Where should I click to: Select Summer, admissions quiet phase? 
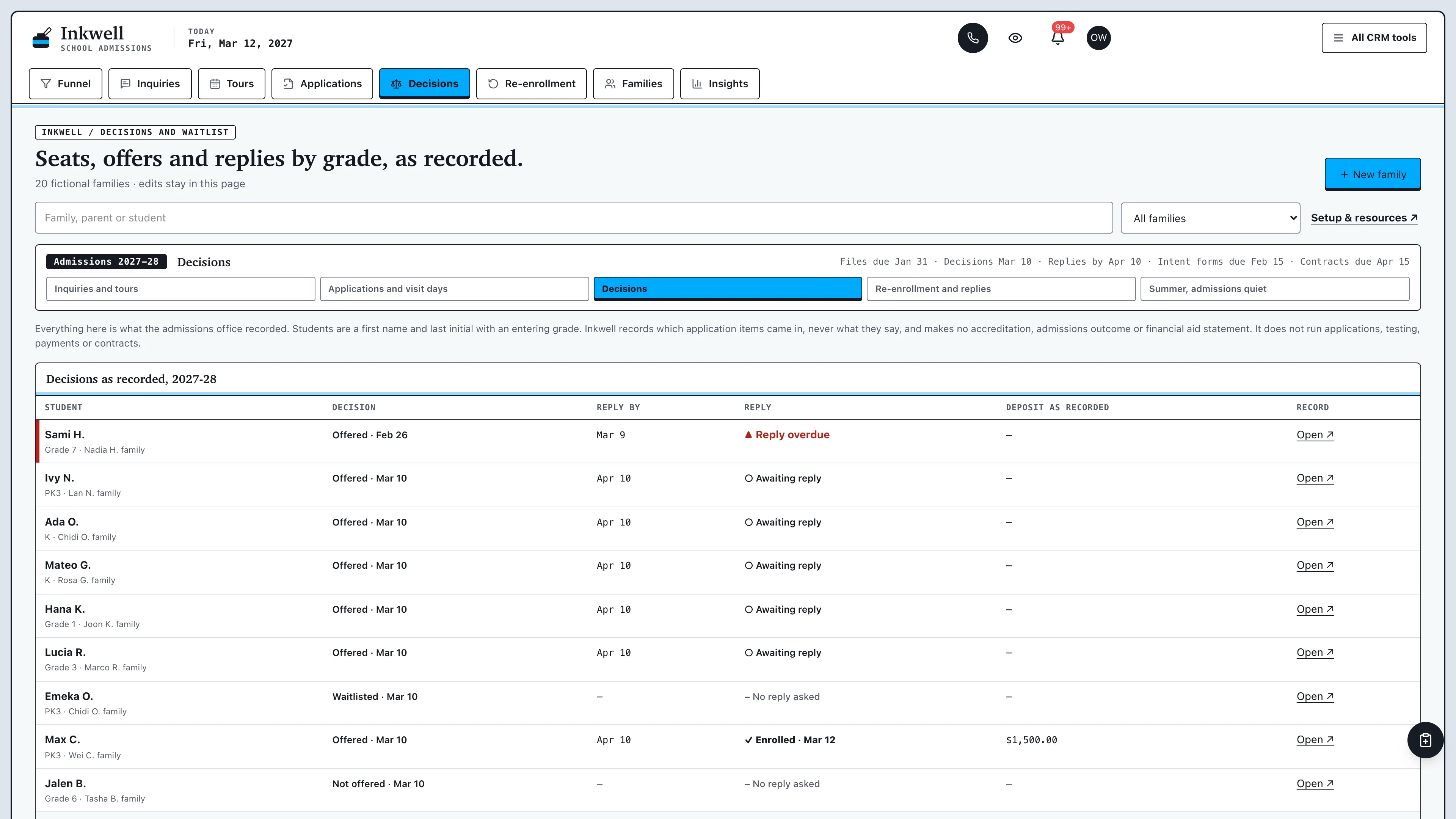pyautogui.click(x=1274, y=289)
